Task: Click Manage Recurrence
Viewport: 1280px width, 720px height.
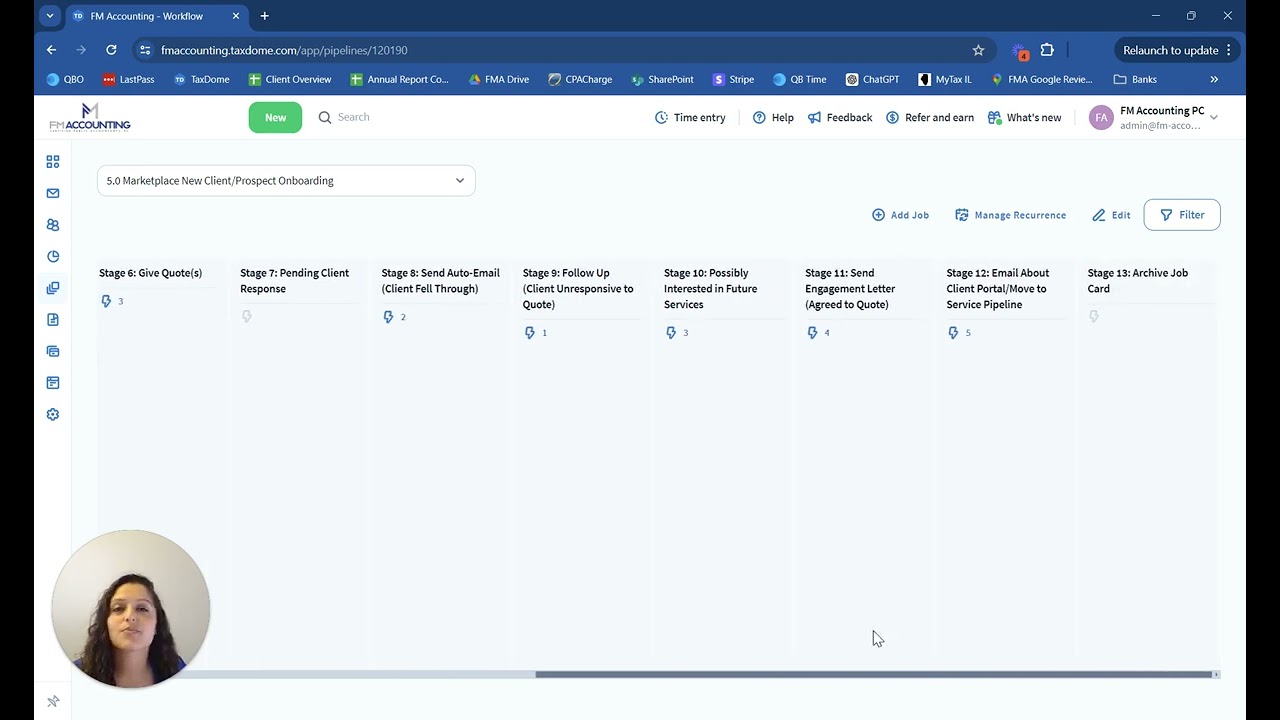Action: (1010, 215)
